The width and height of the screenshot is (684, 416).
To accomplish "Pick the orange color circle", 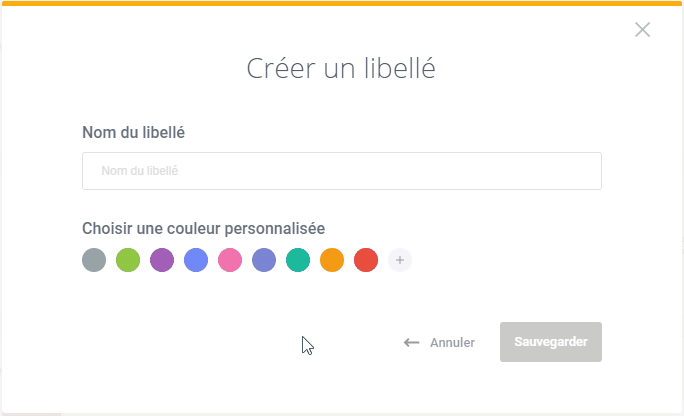I will pyautogui.click(x=332, y=260).
